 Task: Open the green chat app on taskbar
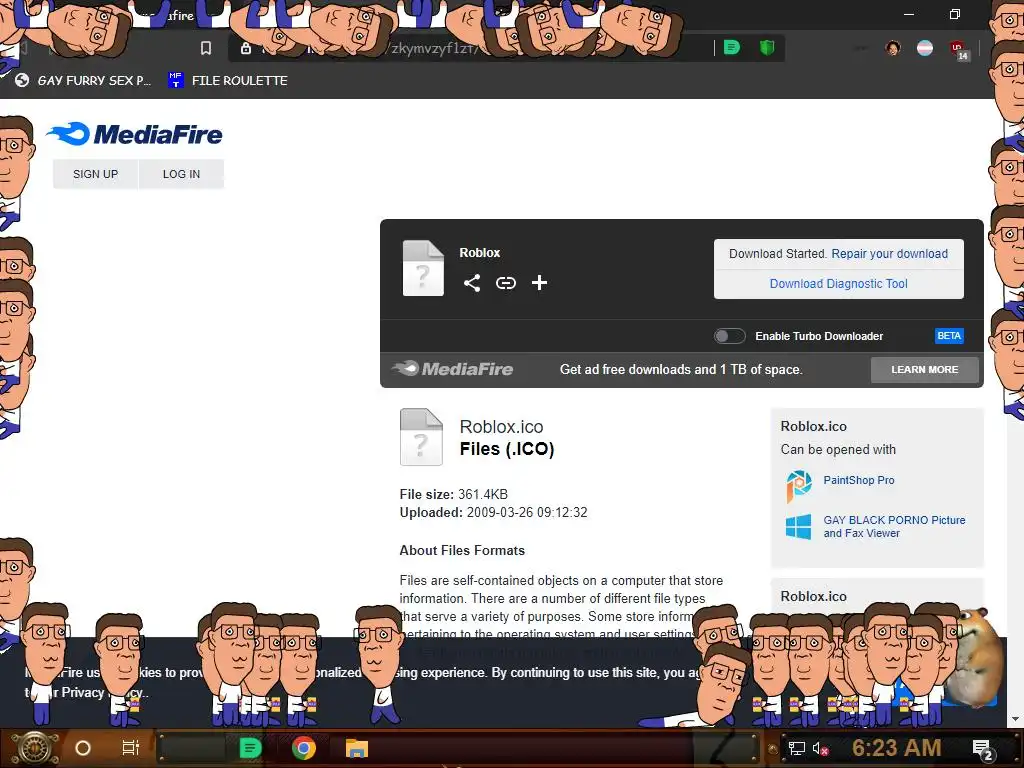(x=250, y=748)
